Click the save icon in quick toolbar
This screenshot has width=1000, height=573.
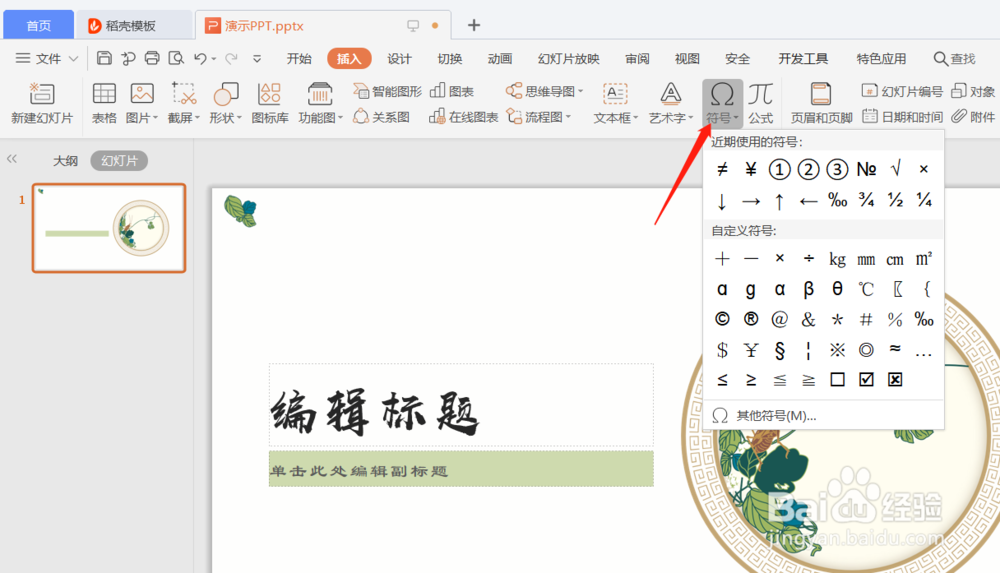click(x=104, y=58)
